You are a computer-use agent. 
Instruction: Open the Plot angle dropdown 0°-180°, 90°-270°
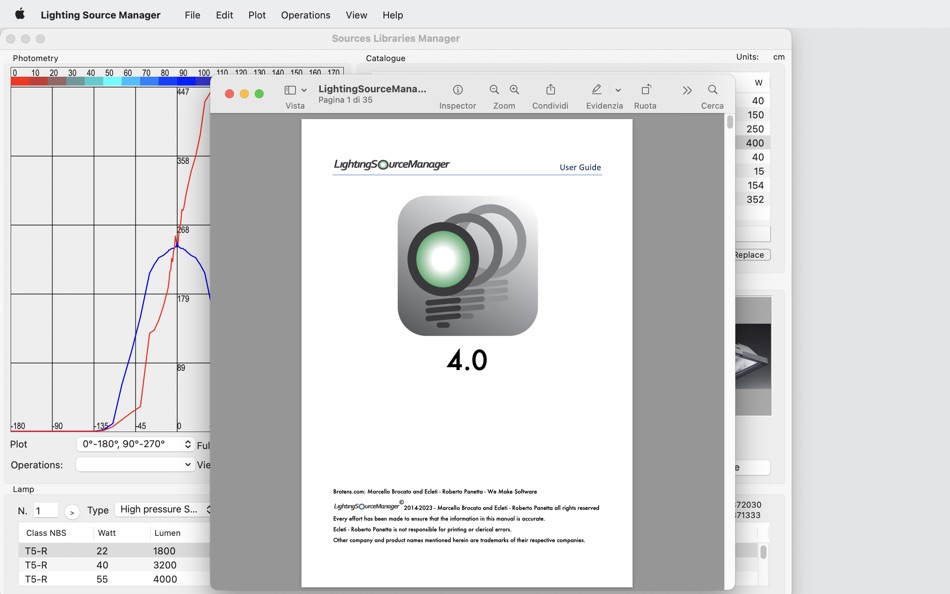[135, 444]
